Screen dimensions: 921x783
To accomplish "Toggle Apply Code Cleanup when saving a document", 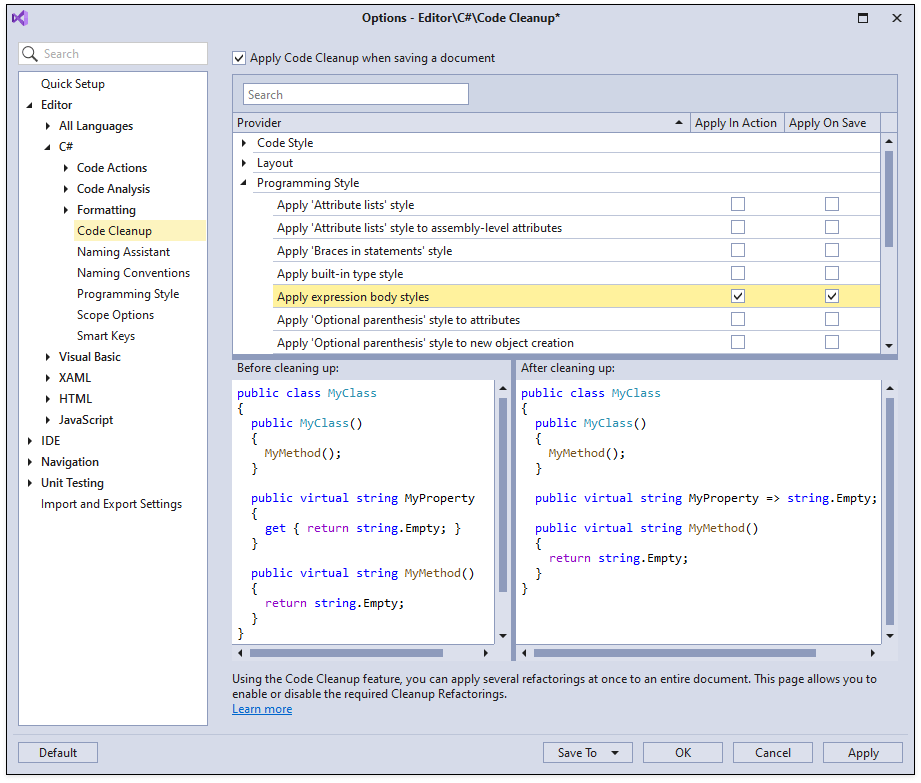I will tap(239, 58).
